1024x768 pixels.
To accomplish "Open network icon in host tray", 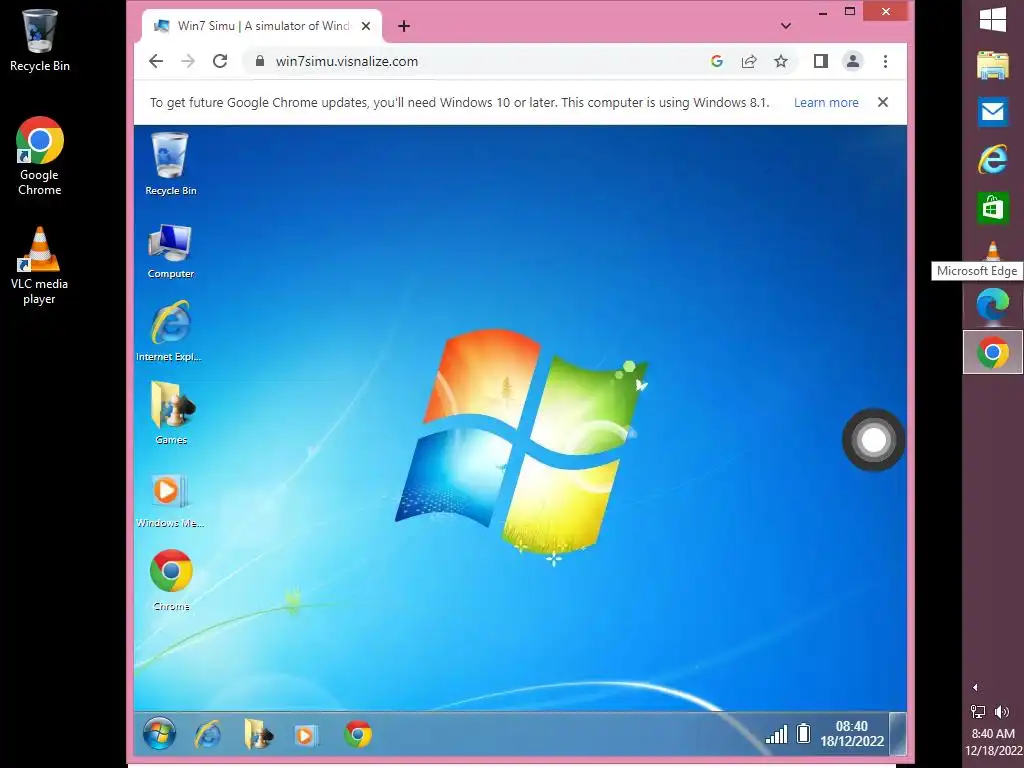I will [978, 712].
